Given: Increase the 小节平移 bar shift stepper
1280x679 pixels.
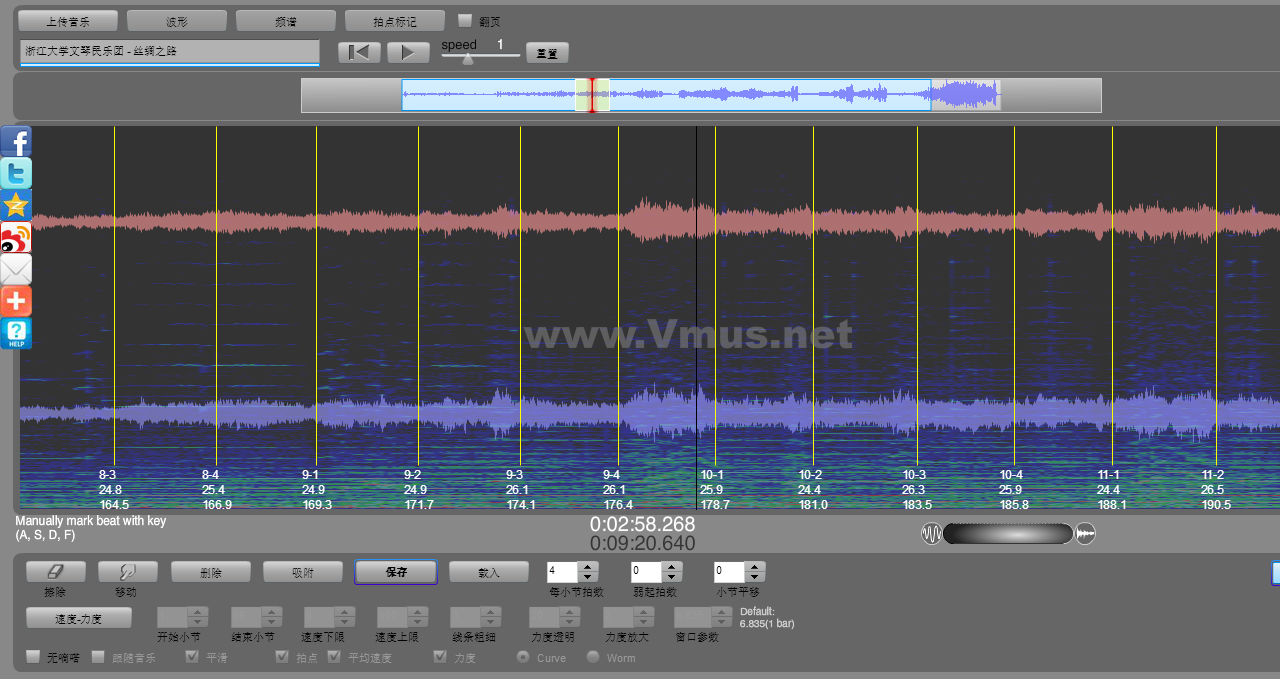Looking at the screenshot, I should [x=755, y=567].
